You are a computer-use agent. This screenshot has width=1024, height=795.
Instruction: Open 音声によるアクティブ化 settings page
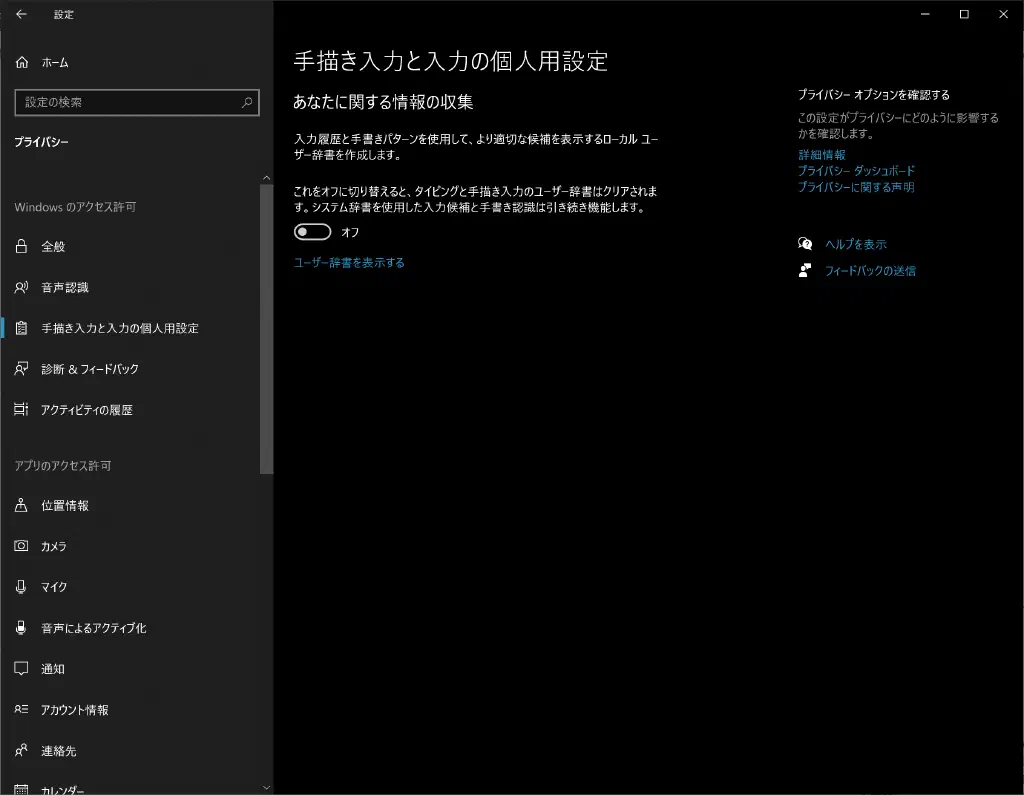(93, 628)
